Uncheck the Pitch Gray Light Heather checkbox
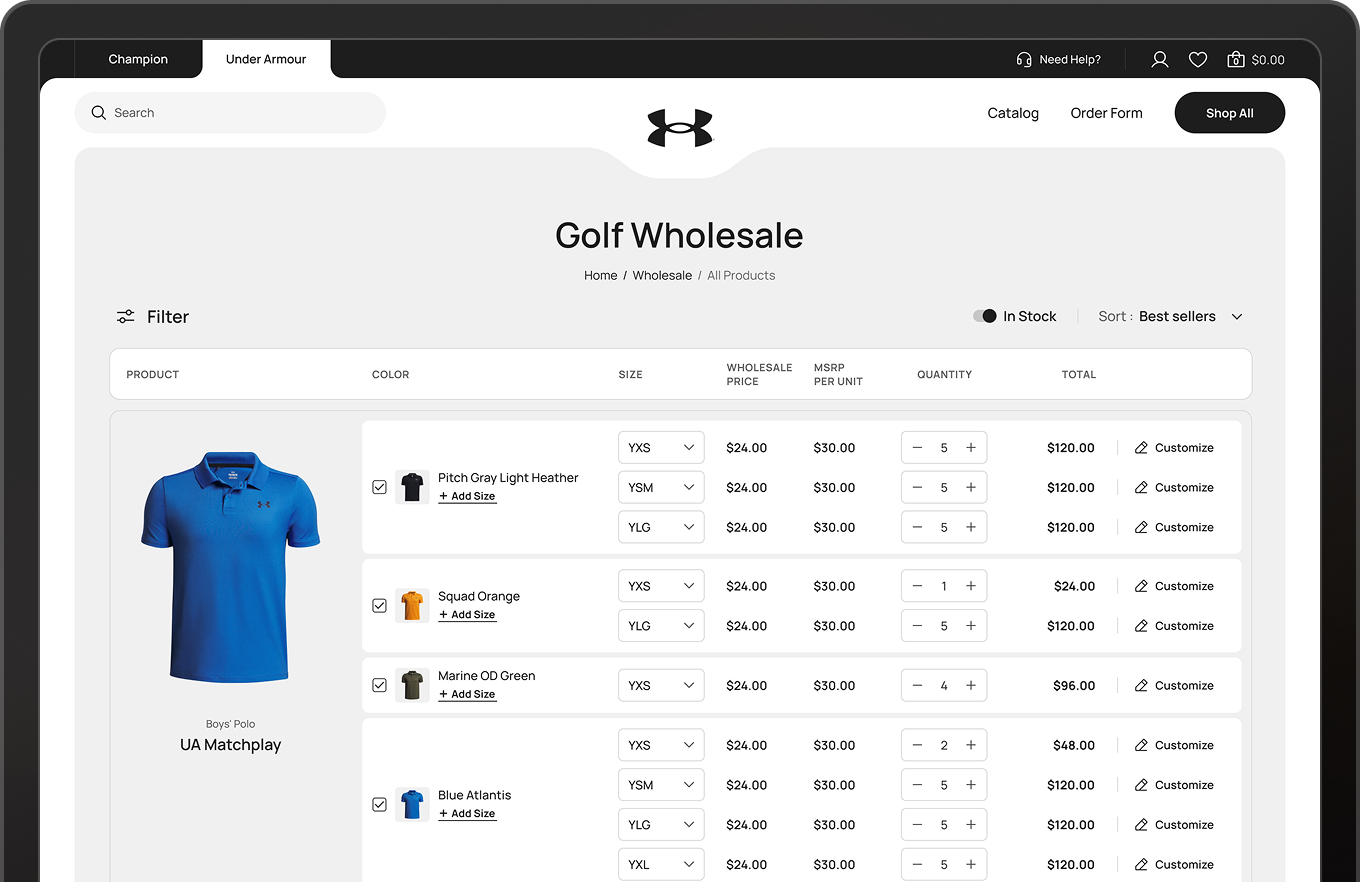 tap(379, 487)
